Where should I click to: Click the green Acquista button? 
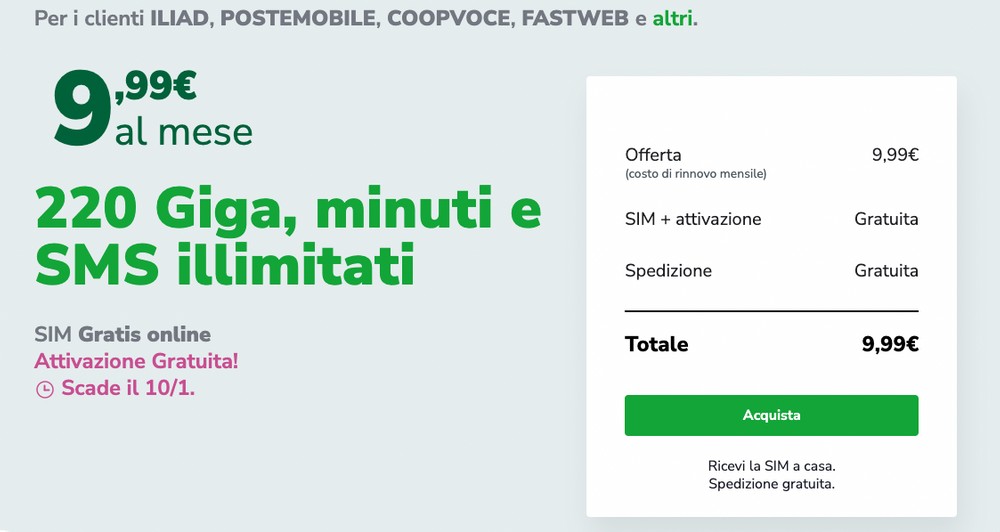pyautogui.click(x=771, y=415)
